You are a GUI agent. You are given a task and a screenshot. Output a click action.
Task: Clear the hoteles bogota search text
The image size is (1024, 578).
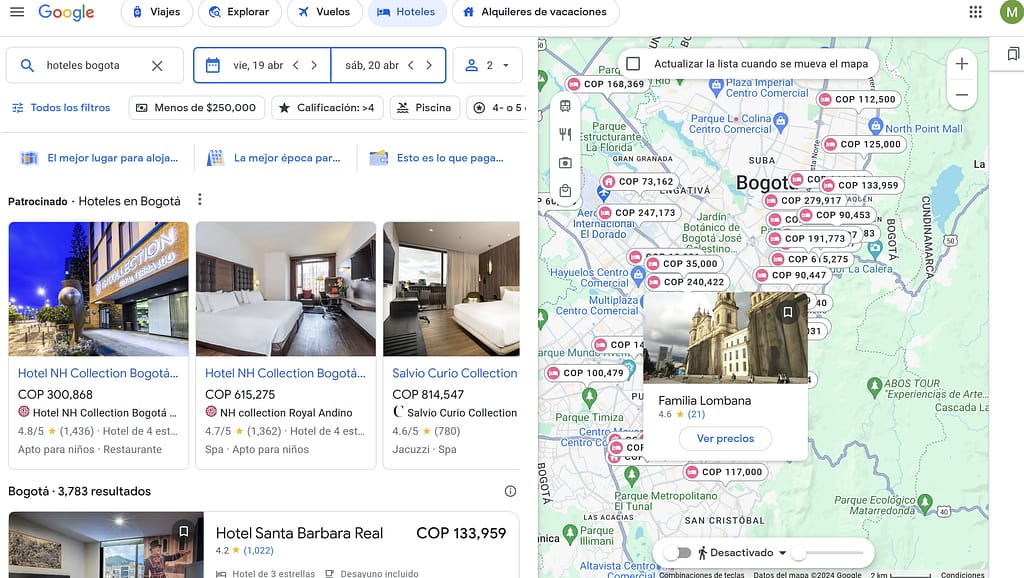(157, 65)
